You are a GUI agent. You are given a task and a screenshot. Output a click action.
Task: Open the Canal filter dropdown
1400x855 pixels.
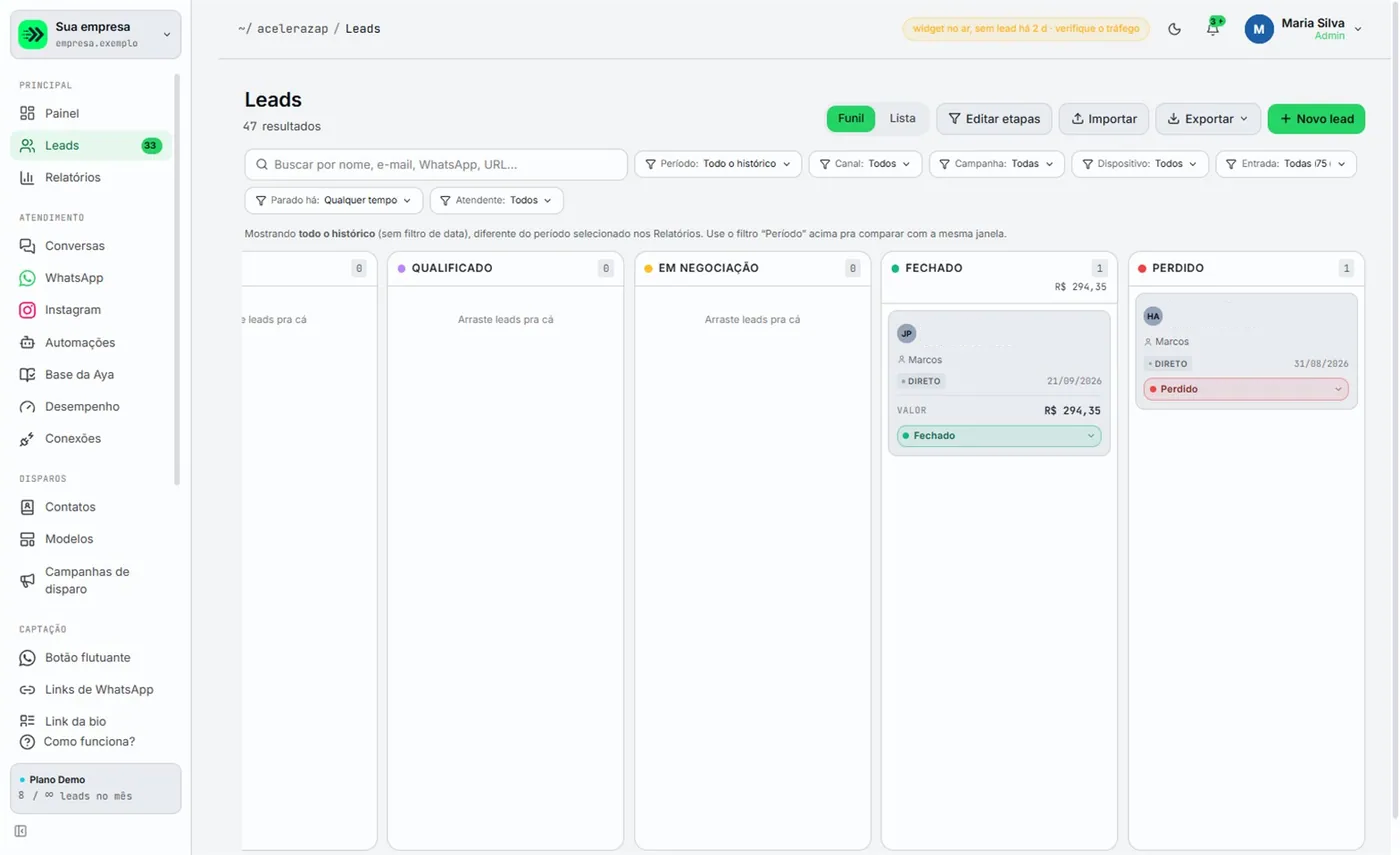coord(865,163)
